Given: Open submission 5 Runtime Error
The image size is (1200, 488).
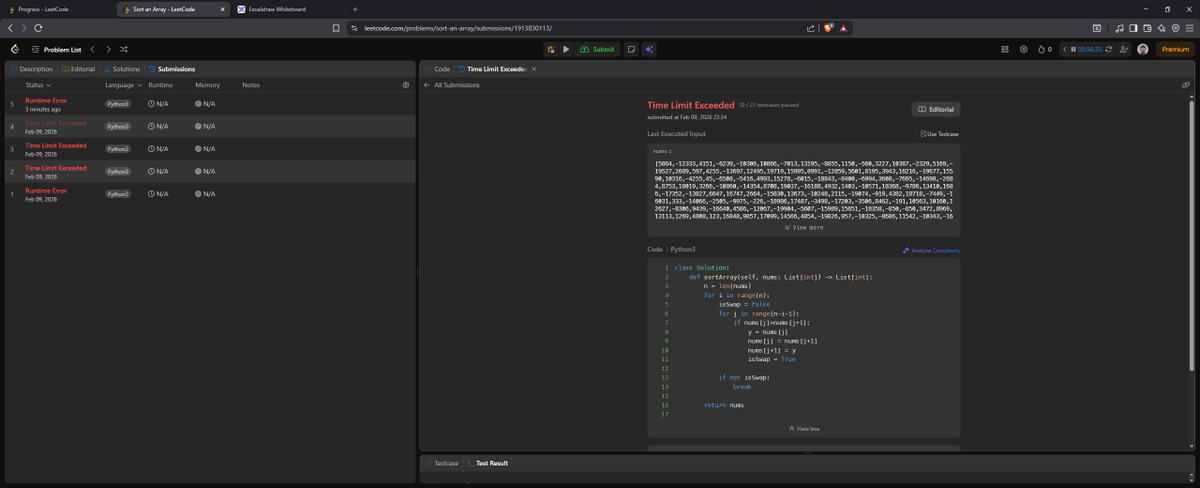Looking at the screenshot, I should (210, 104).
